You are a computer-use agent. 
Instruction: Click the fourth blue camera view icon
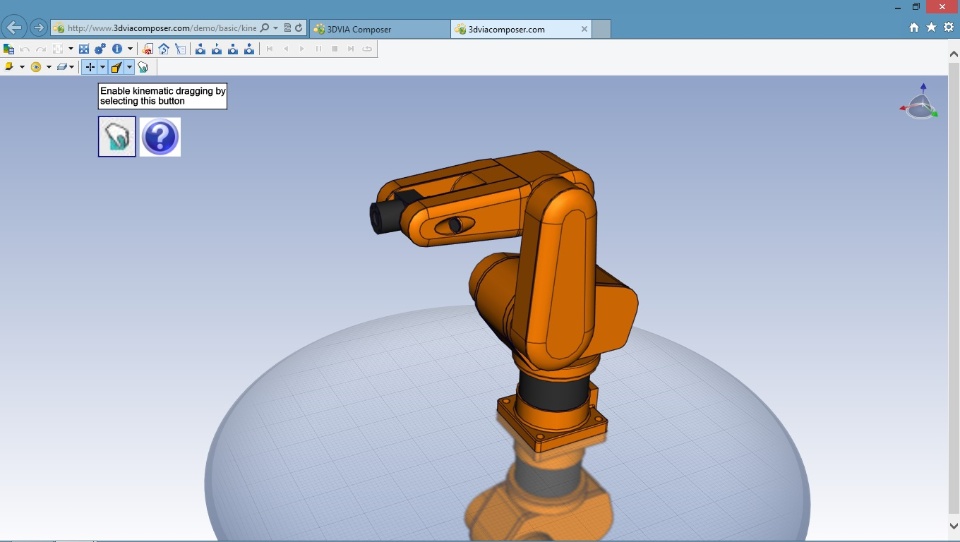249,49
